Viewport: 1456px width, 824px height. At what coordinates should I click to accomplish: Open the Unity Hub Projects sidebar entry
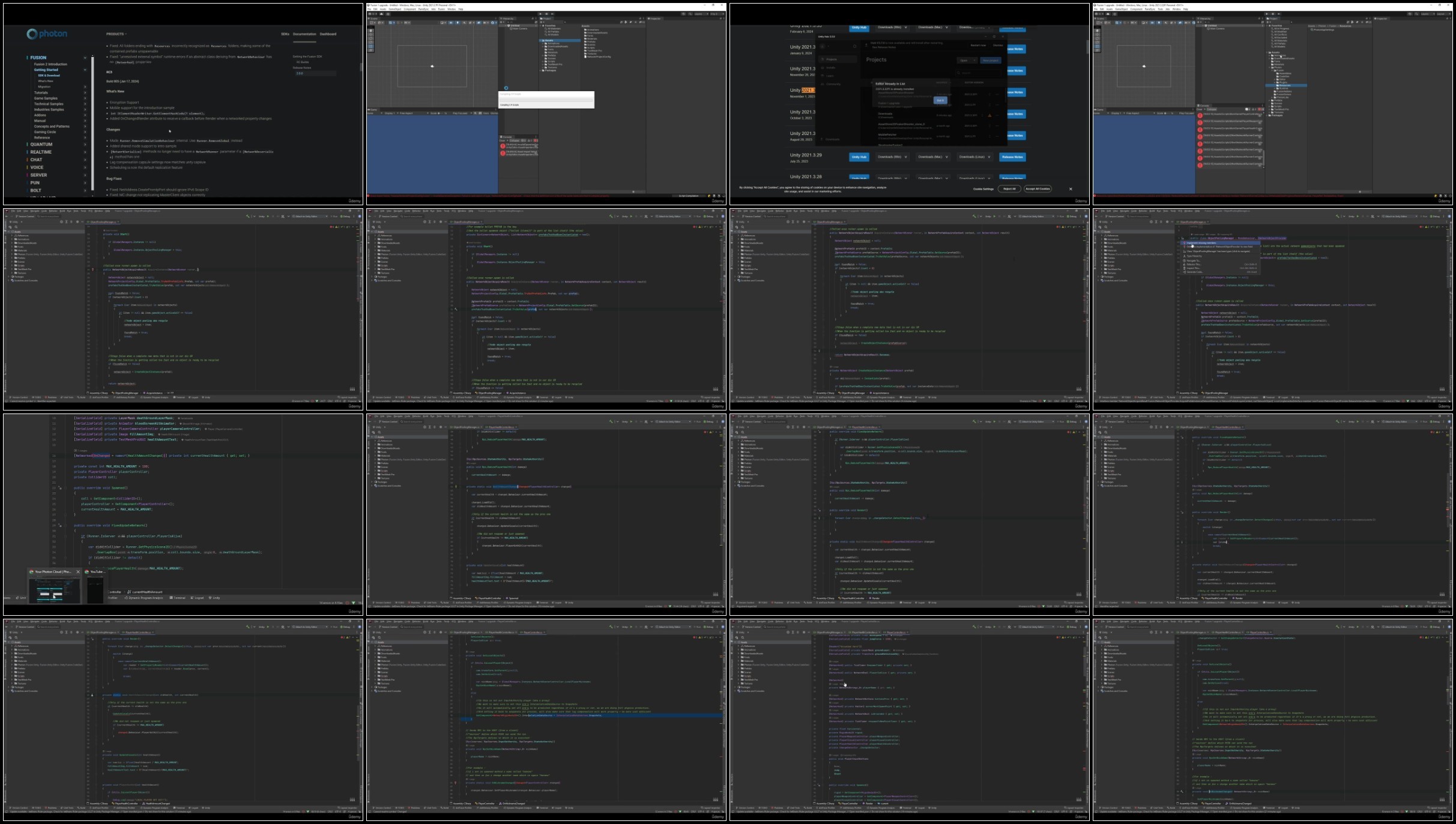click(x=838, y=59)
